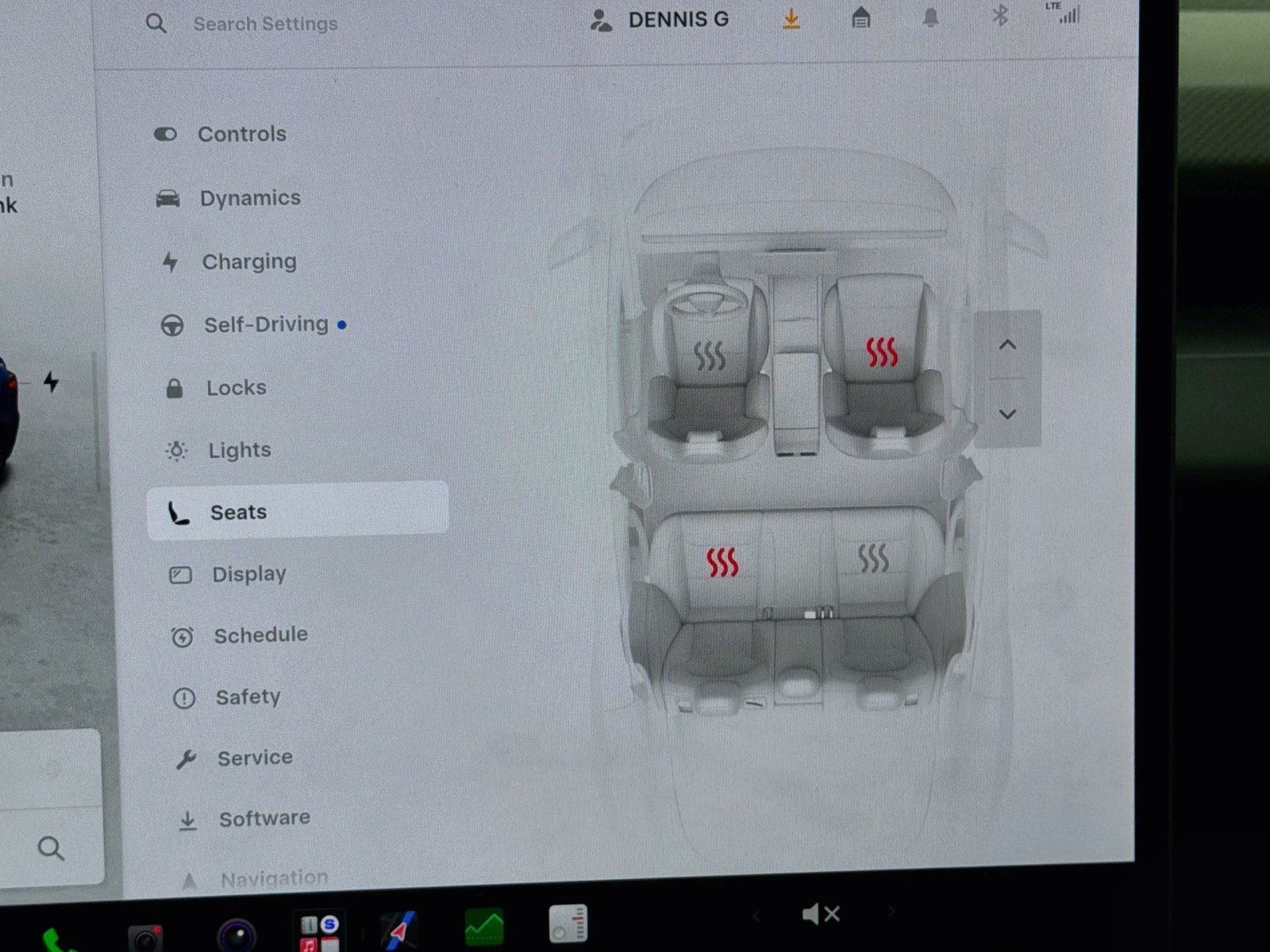Toggle rear right seat heater
Image resolution: width=1270 pixels, height=952 pixels.
(873, 558)
